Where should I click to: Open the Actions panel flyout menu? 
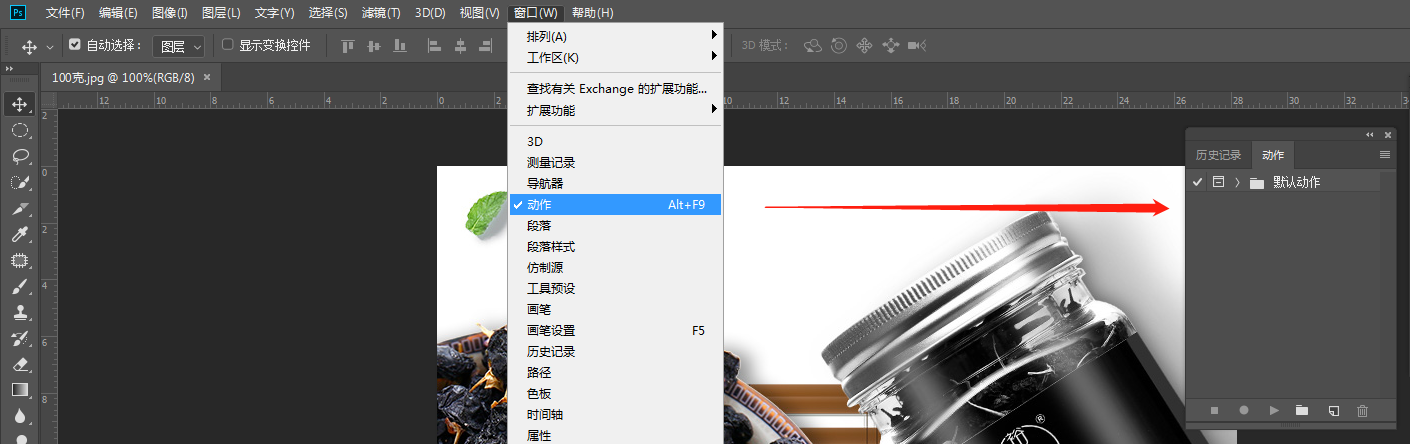pos(1385,155)
